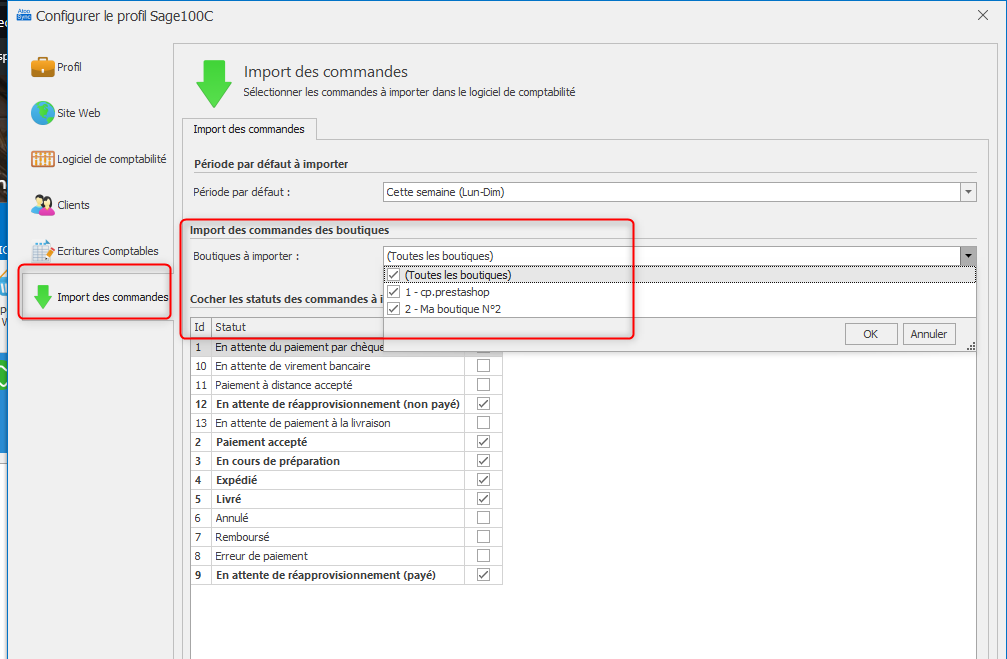Open the Site Web section
The height and width of the screenshot is (659, 1007).
click(x=78, y=113)
